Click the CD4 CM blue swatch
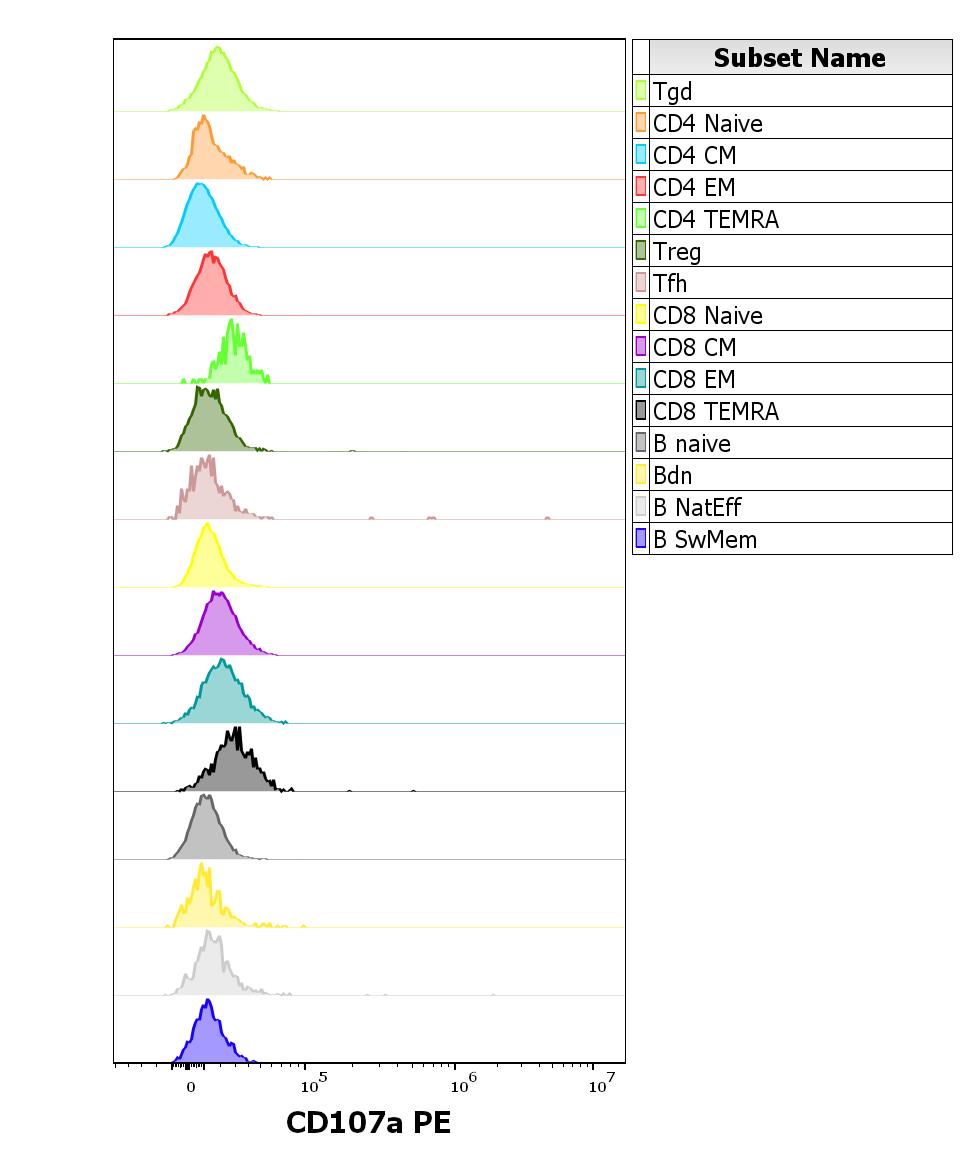Viewport: 973px width, 1153px height. click(640, 155)
